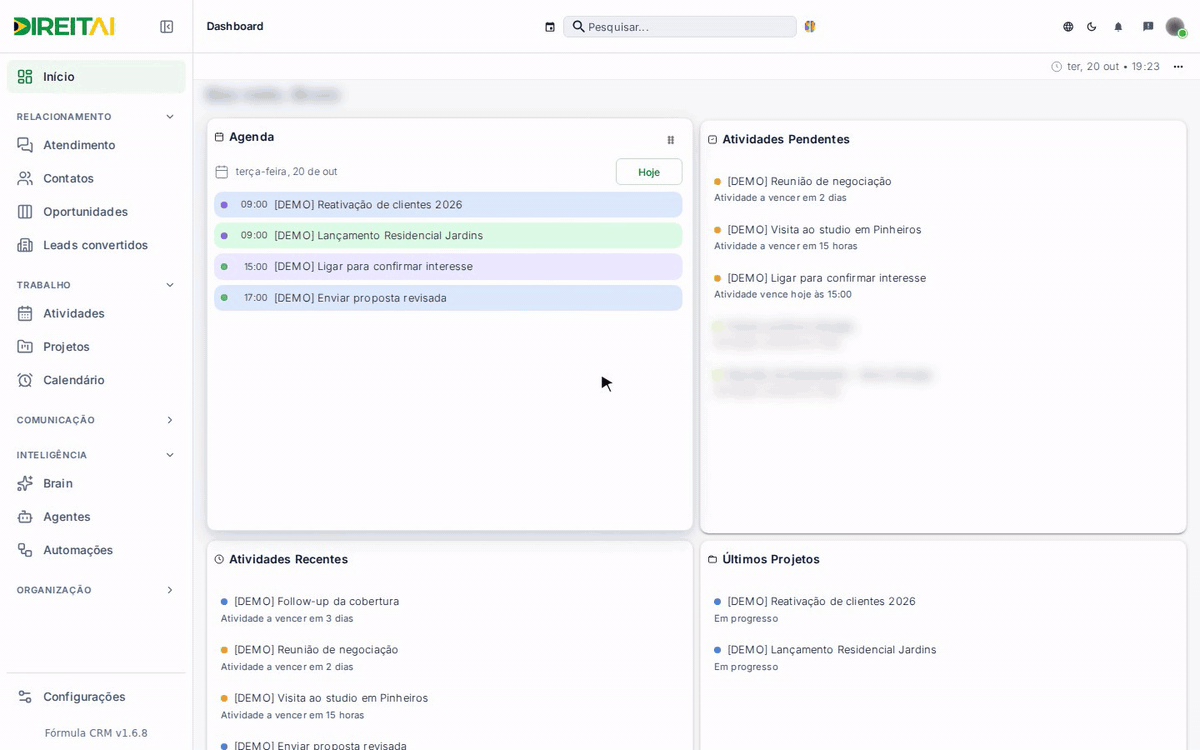Open the three-dot options menu under the avatar
1200x750 pixels.
pos(1178,67)
